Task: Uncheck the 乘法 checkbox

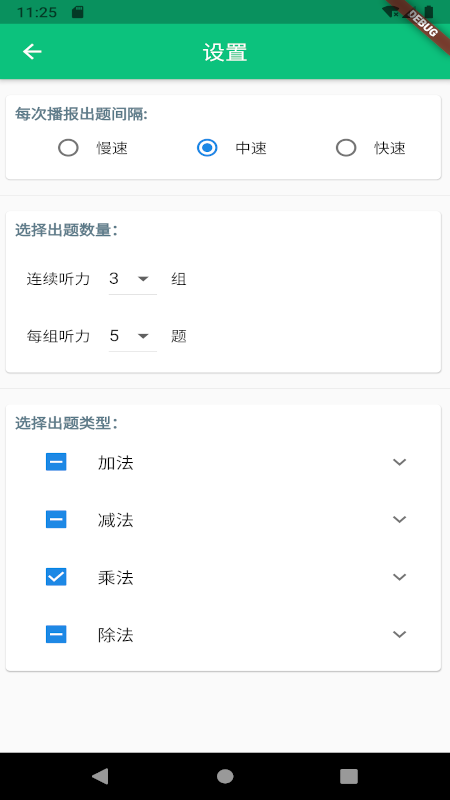Action: pos(56,577)
